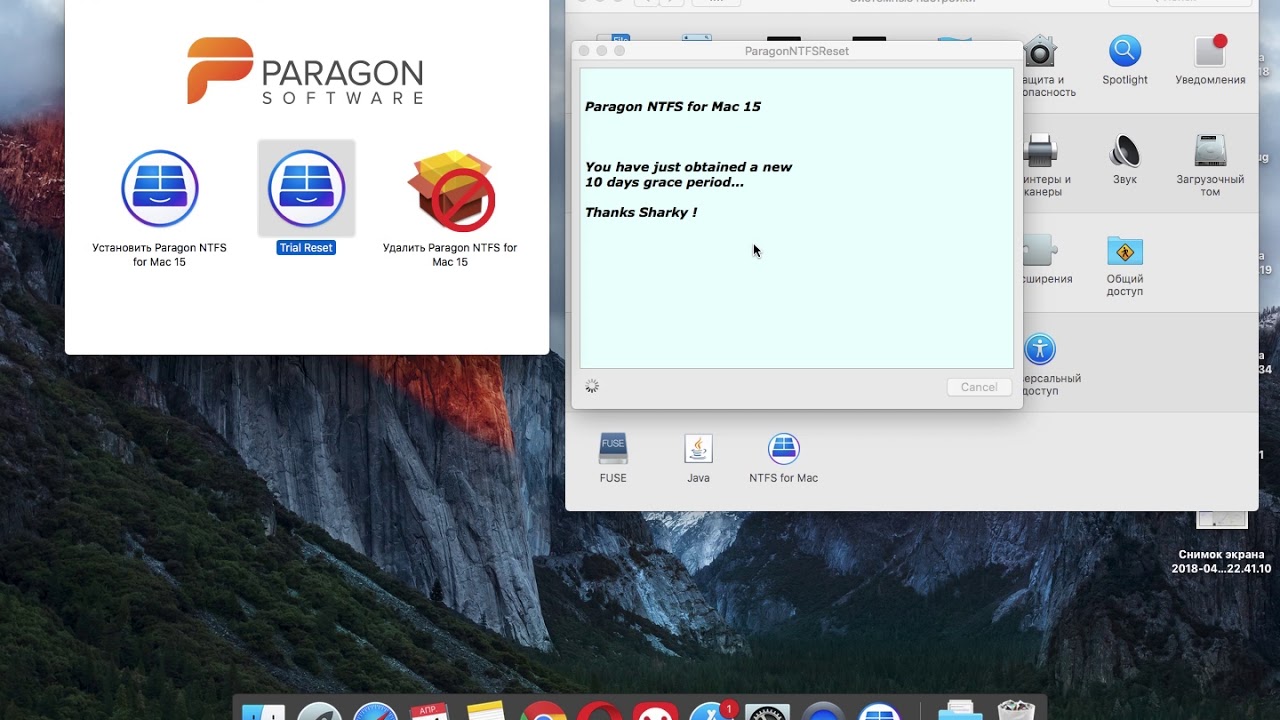
Task: Open Spotlight pane in System Preferences
Action: [x=1125, y=51]
